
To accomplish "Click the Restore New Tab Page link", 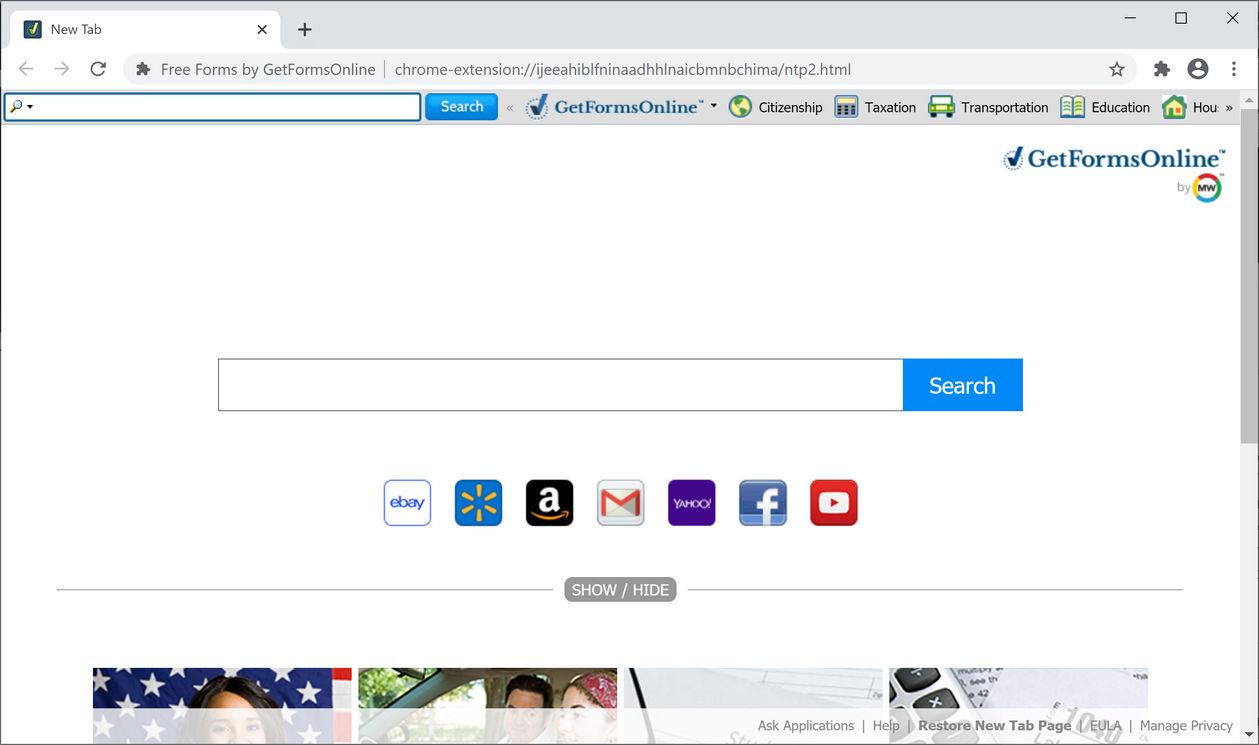I will 995,726.
